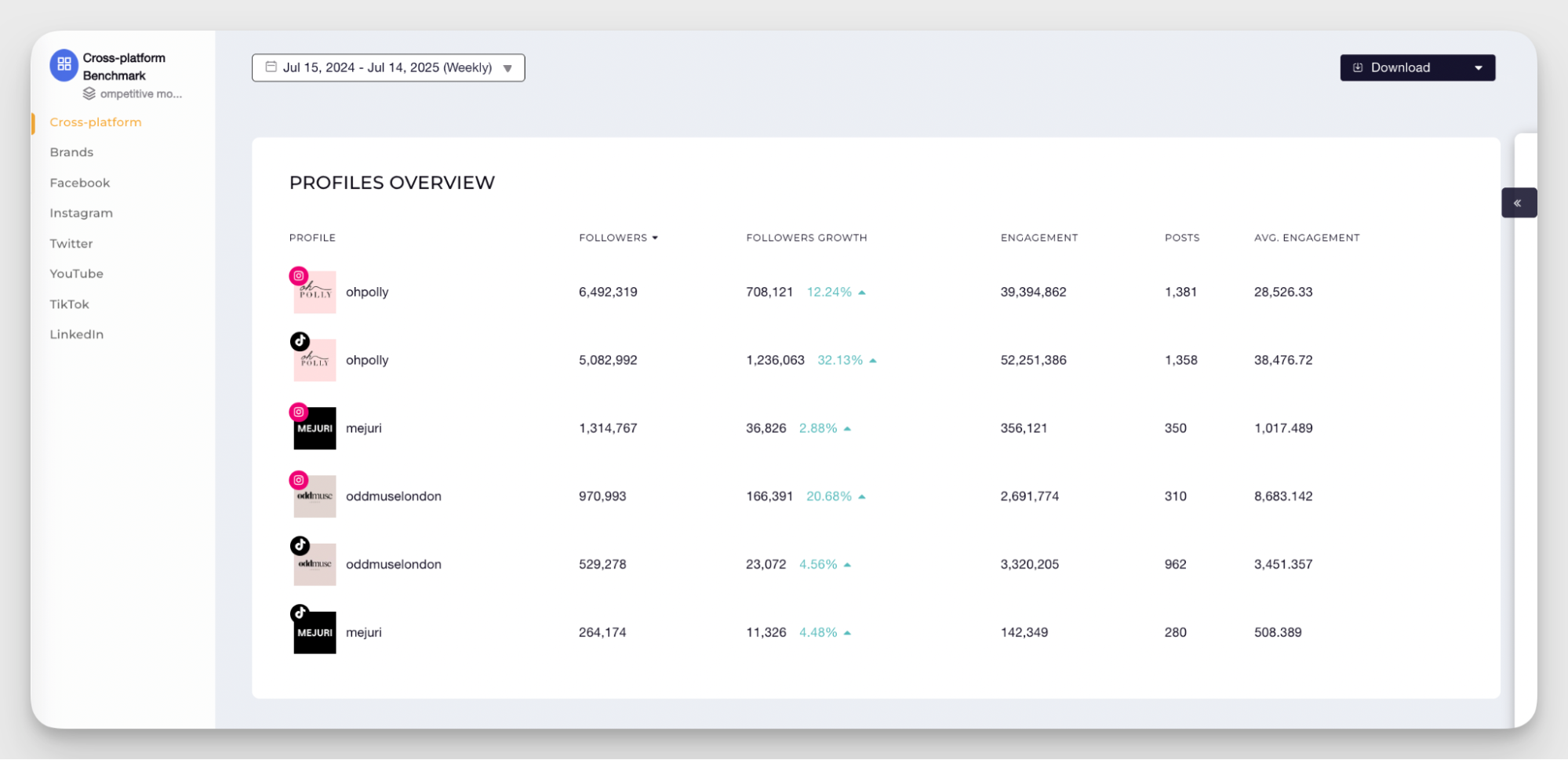Sort by the FOLLOWERS column header
The height and width of the screenshot is (760, 1568).
[x=618, y=238]
